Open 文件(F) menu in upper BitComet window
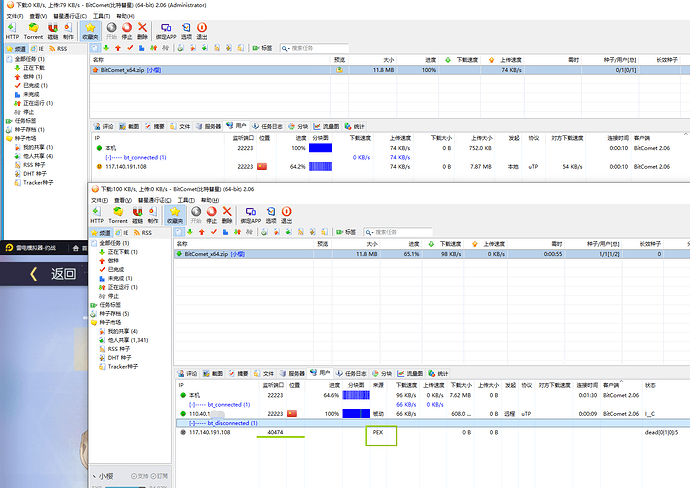 pyautogui.click(x=15, y=16)
